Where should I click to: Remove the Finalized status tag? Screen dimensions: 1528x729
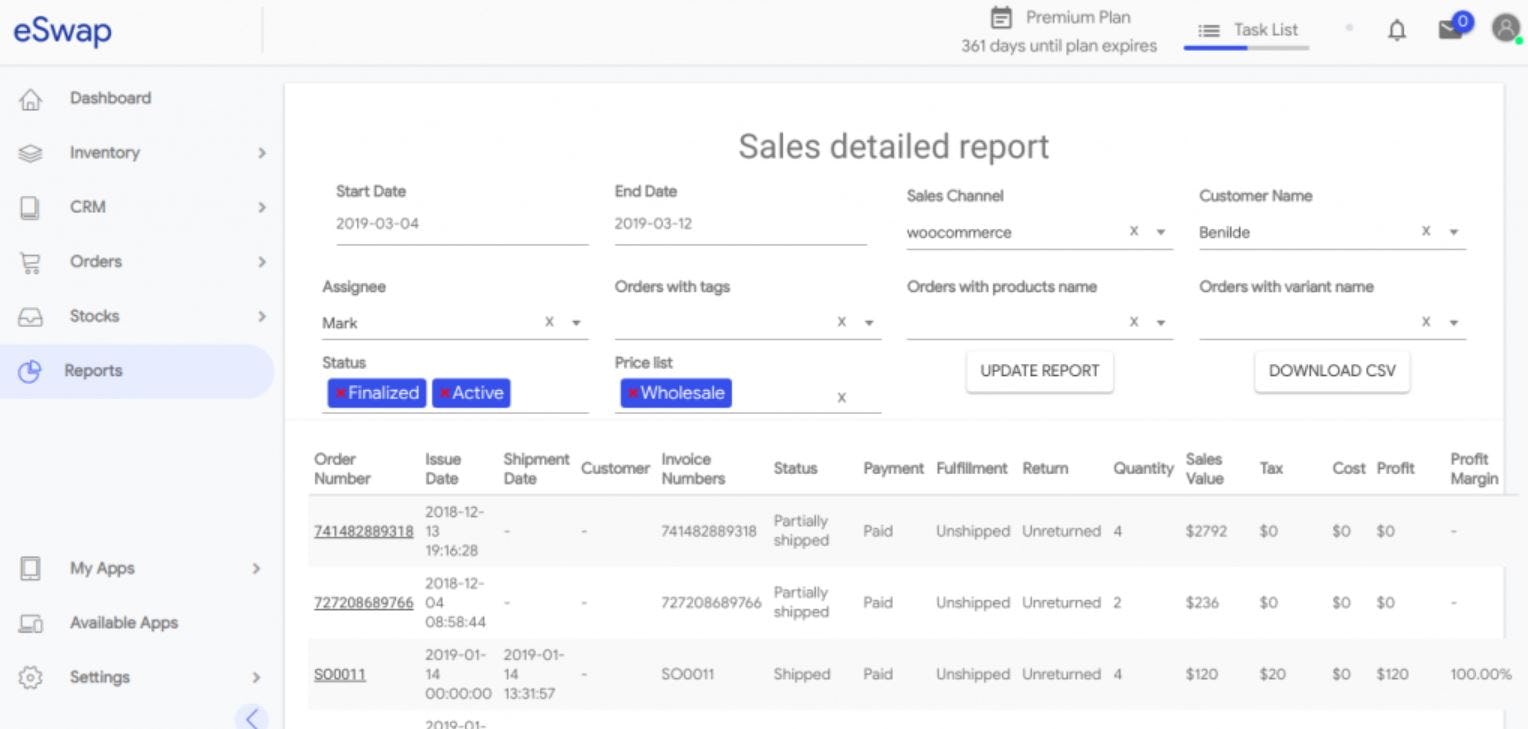[x=340, y=394]
